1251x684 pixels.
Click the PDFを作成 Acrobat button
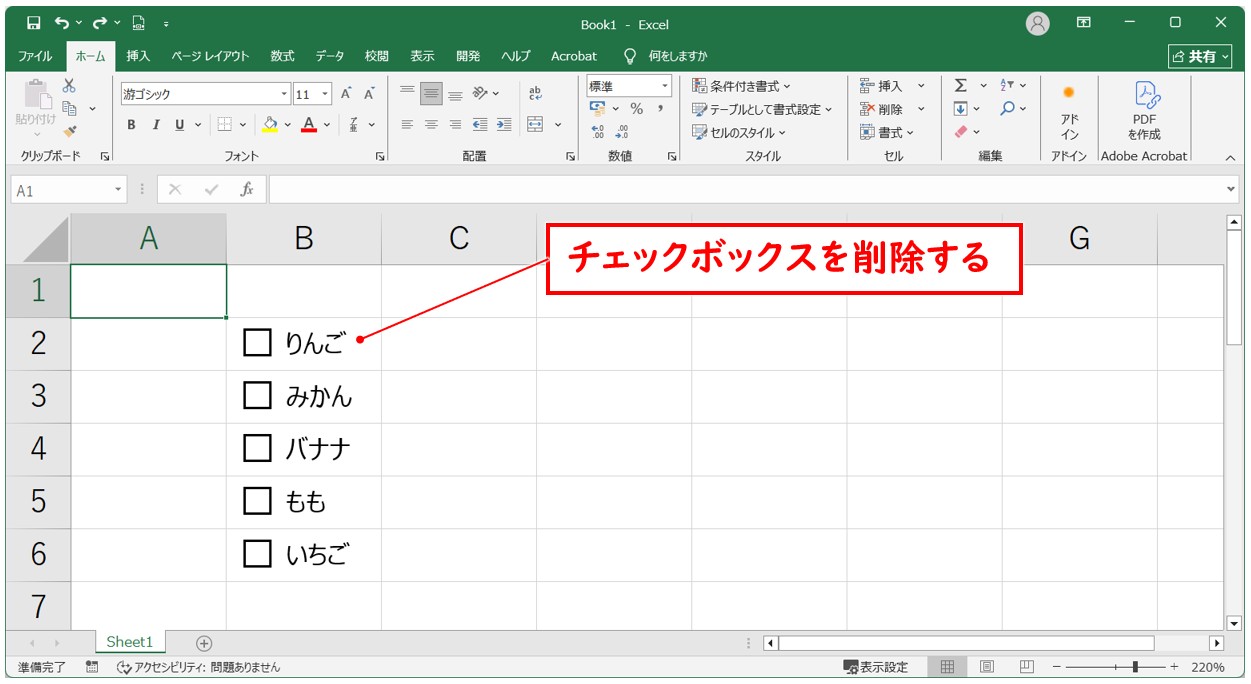pos(1144,111)
